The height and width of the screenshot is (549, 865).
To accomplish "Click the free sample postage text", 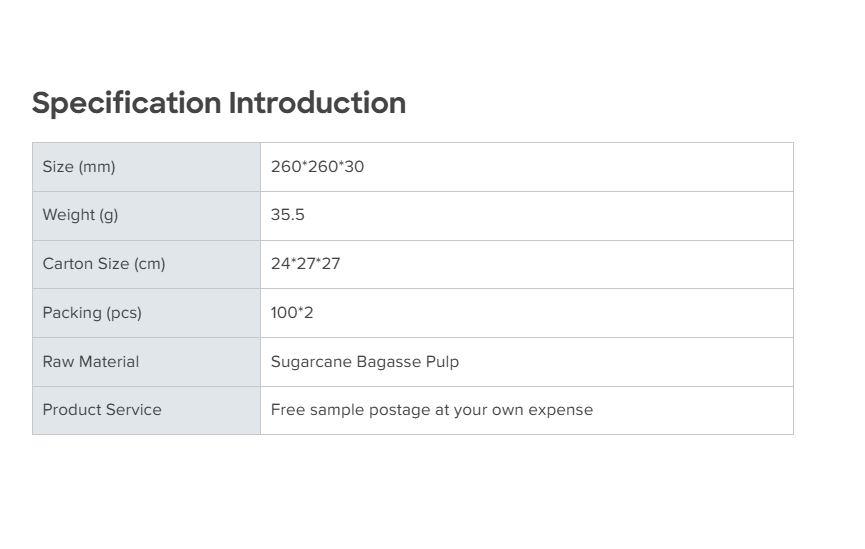I will [431, 410].
